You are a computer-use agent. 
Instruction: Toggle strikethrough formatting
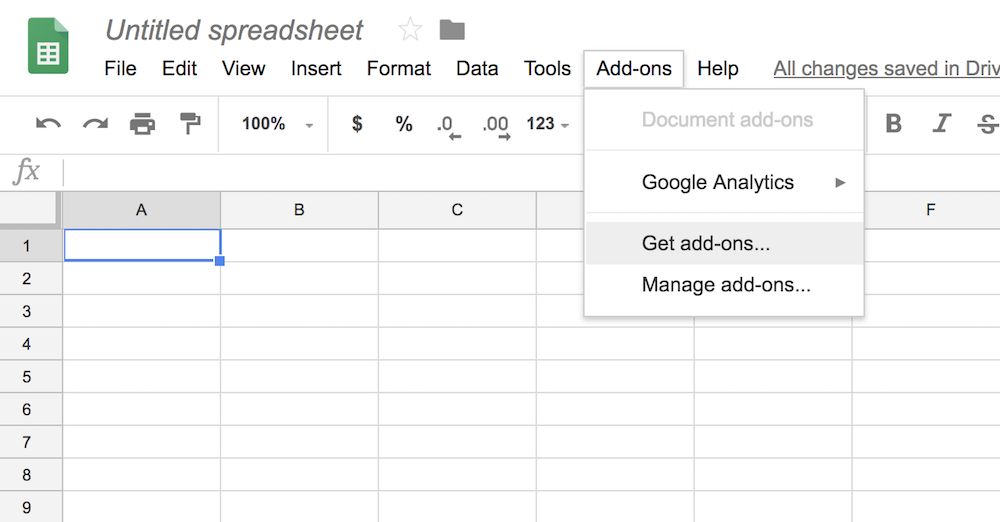pos(987,124)
